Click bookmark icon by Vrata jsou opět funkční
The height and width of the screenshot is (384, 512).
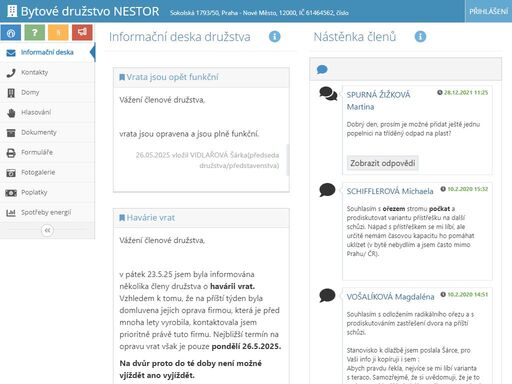[x=122, y=77]
